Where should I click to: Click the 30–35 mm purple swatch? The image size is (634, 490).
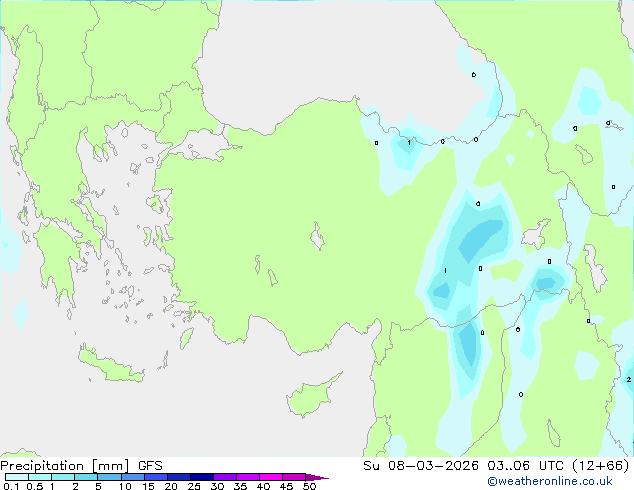pyautogui.click(x=225, y=477)
